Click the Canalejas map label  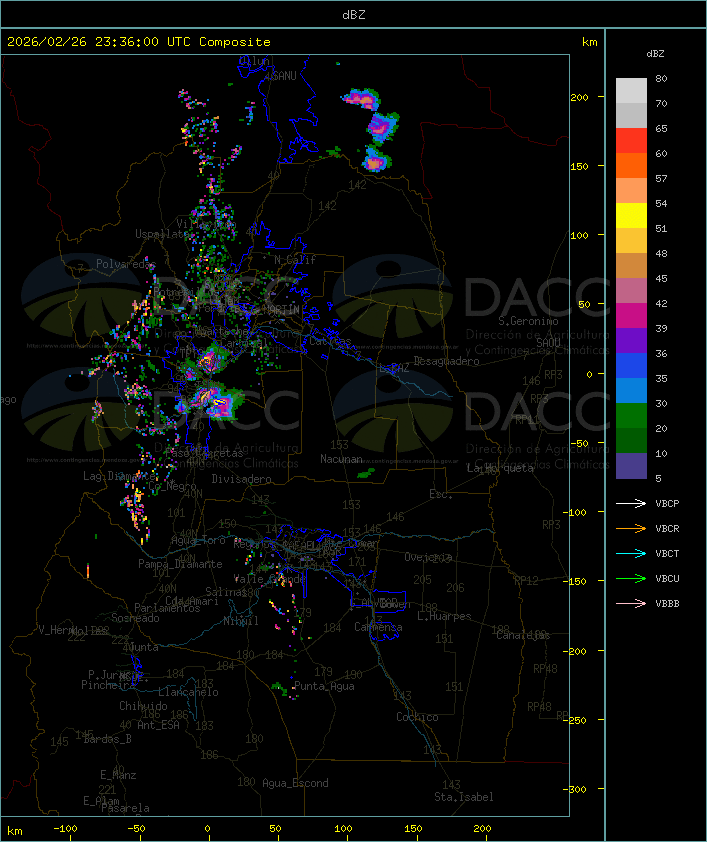523,635
